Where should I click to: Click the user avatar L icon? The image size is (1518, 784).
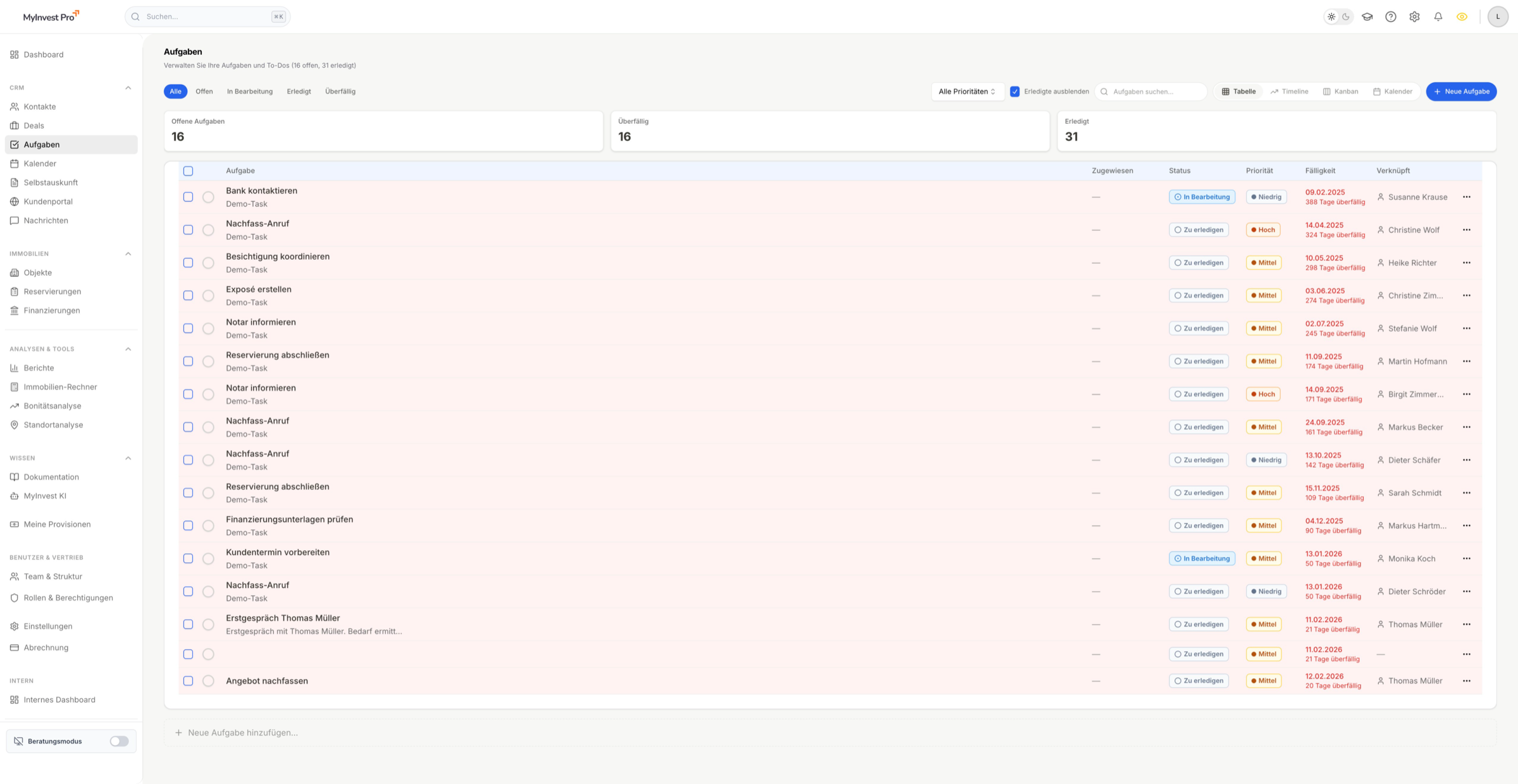pyautogui.click(x=1497, y=17)
